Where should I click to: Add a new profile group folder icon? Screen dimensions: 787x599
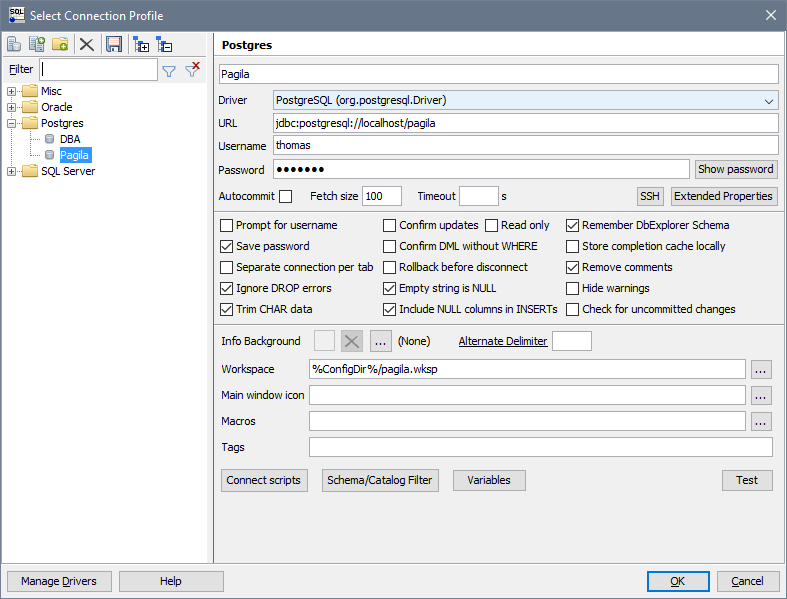(x=60, y=45)
